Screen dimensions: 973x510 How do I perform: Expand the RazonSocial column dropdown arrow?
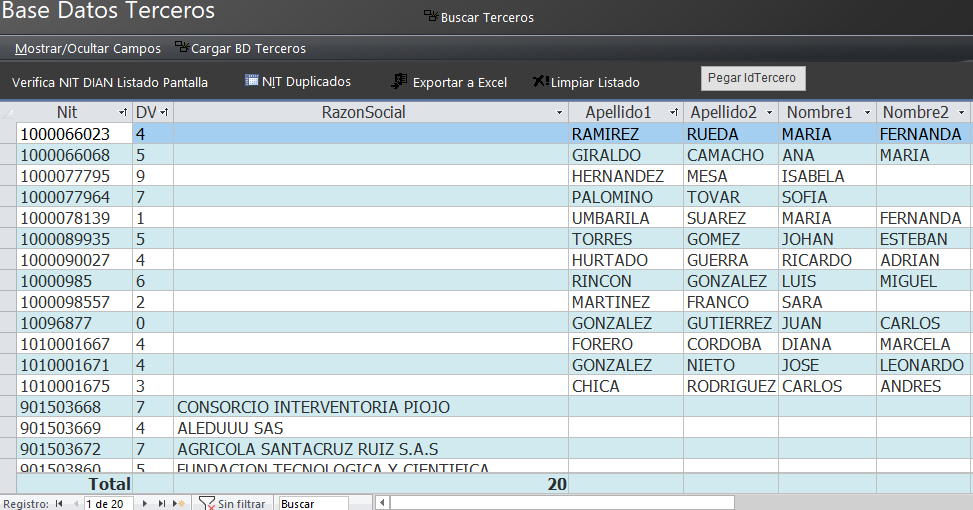click(x=559, y=113)
